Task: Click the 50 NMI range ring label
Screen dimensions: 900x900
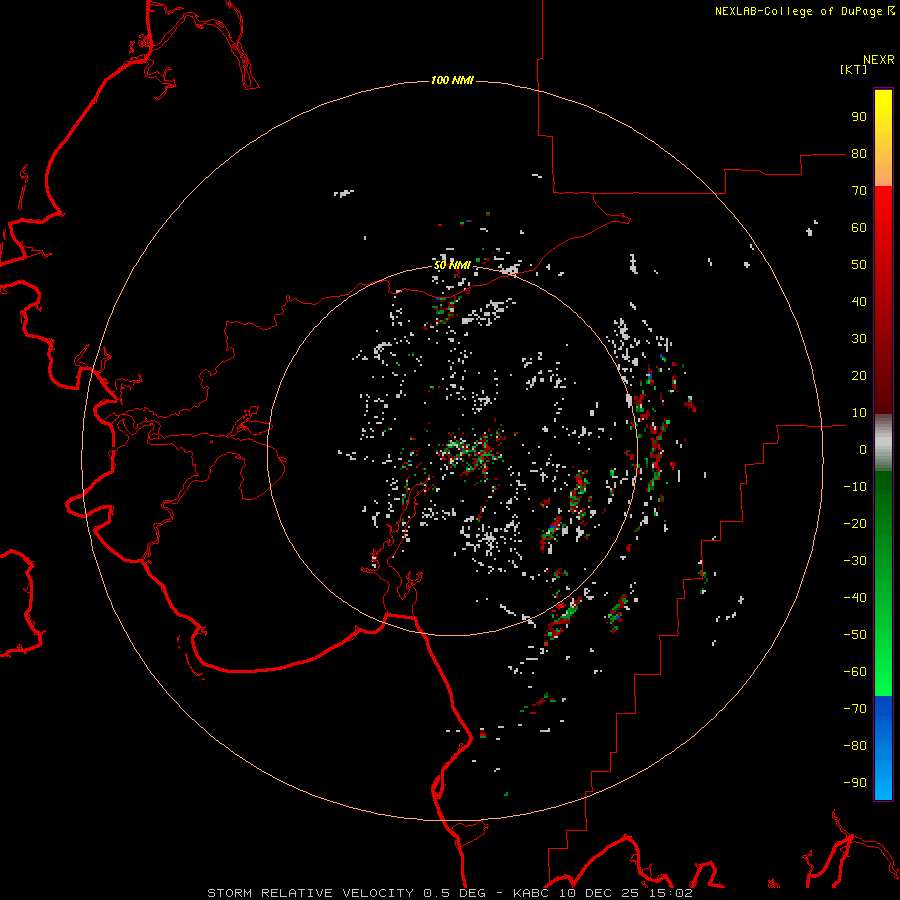Action: pyautogui.click(x=452, y=265)
